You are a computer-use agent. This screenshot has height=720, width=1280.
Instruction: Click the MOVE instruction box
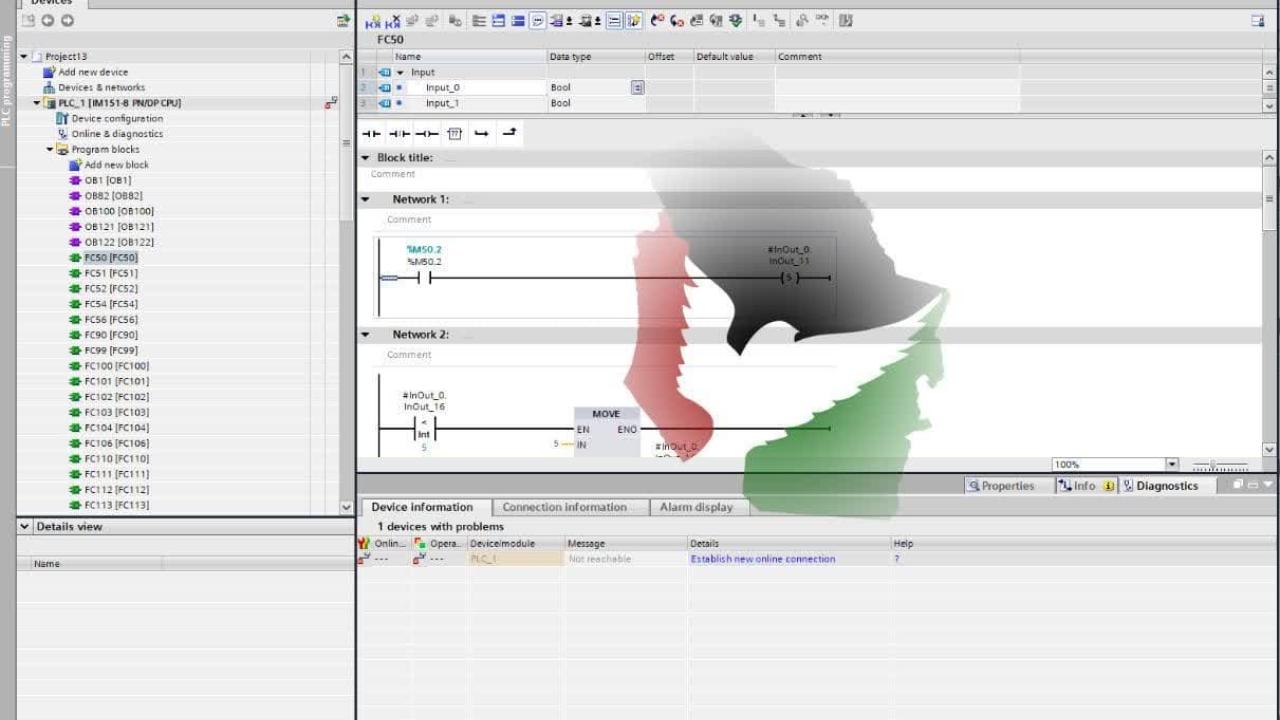point(606,430)
